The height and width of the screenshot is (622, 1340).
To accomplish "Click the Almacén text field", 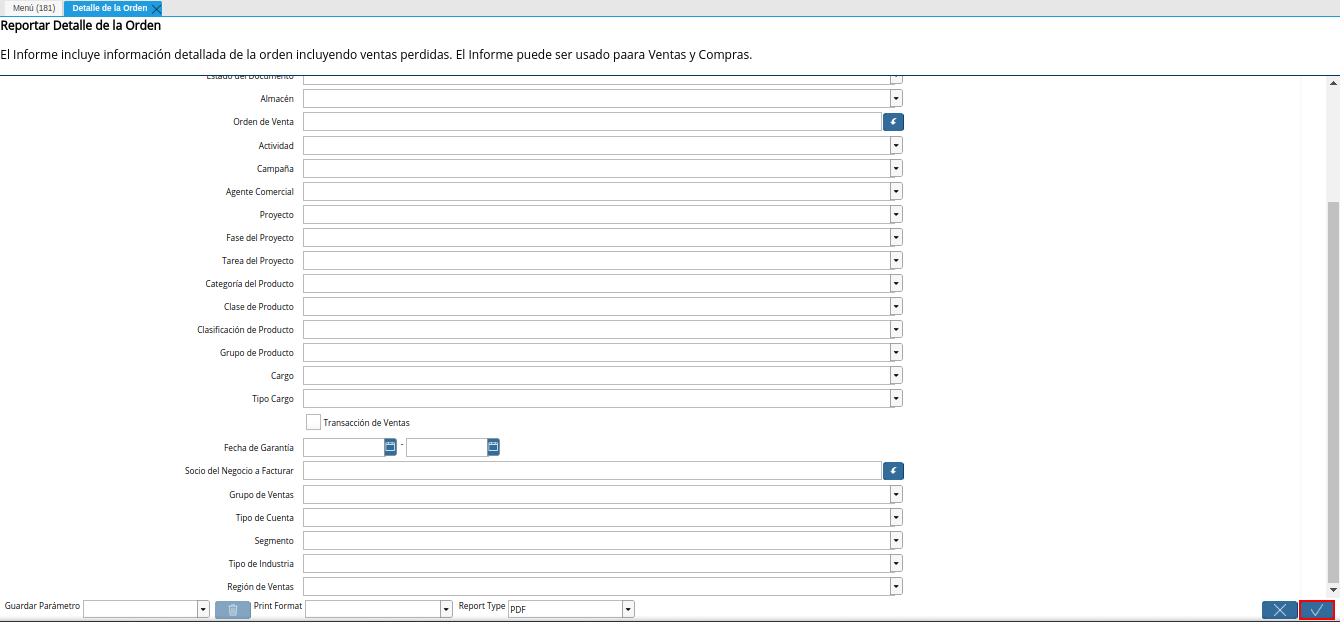I will (x=596, y=99).
